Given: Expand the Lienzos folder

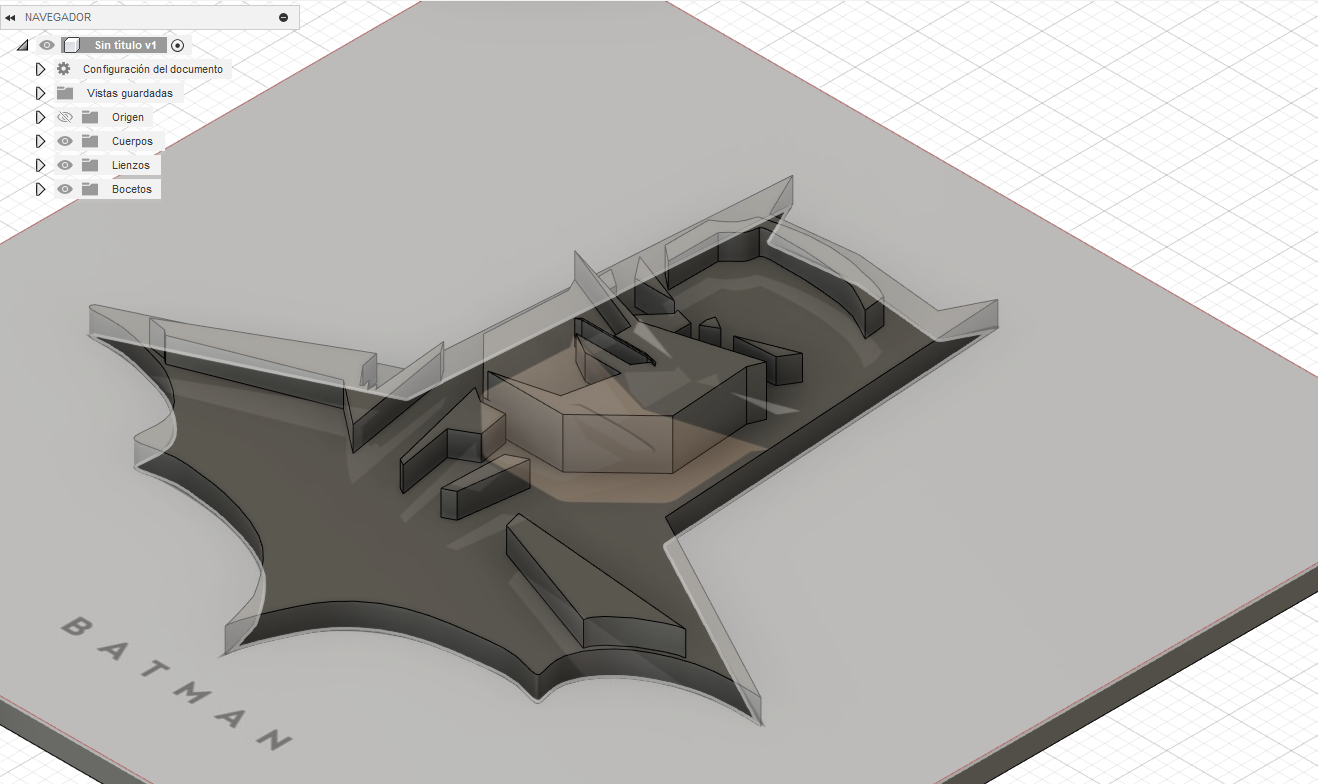Looking at the screenshot, I should click(x=41, y=165).
